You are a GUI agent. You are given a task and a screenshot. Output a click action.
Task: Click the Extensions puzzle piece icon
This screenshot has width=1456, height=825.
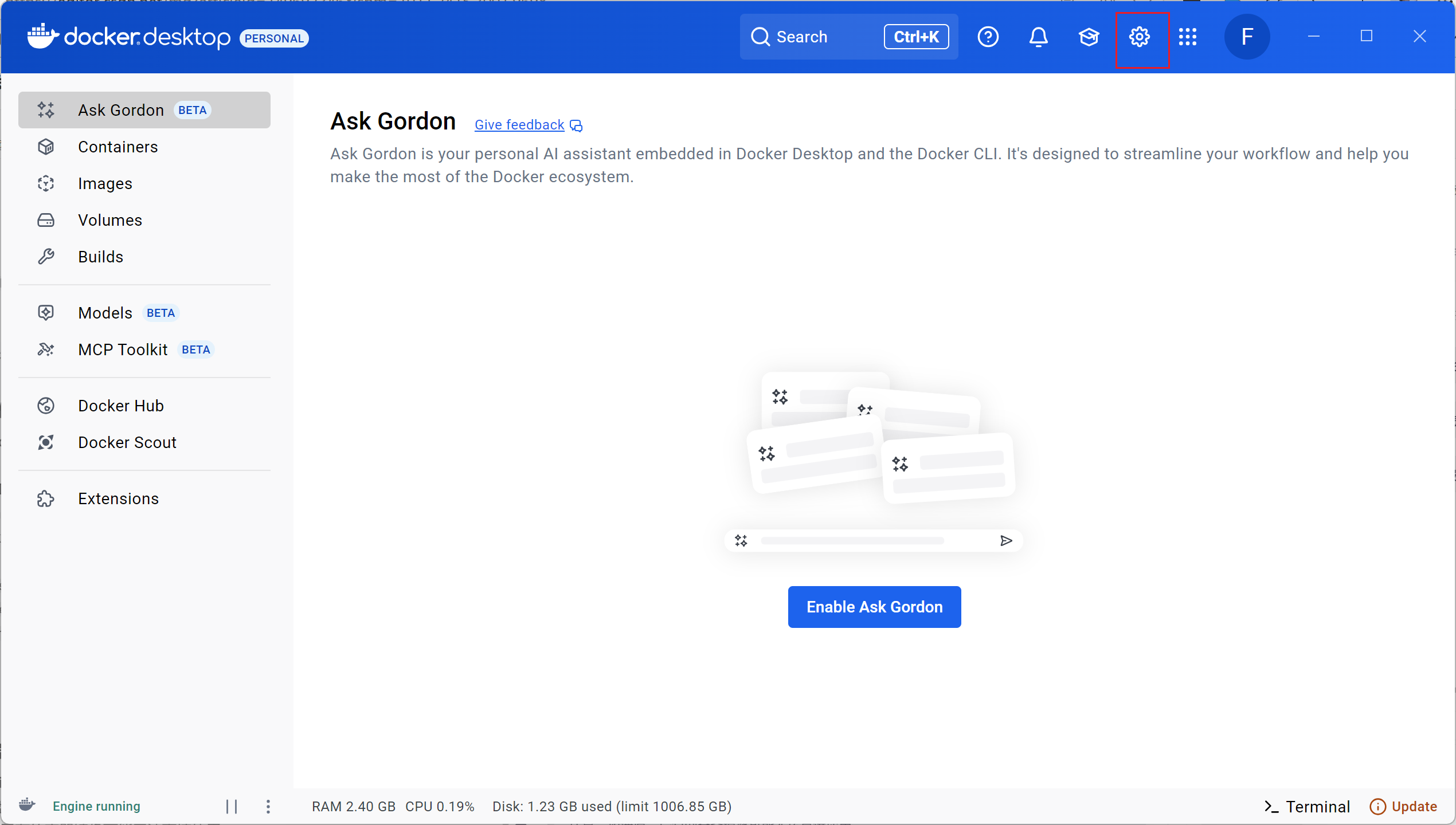coord(46,498)
